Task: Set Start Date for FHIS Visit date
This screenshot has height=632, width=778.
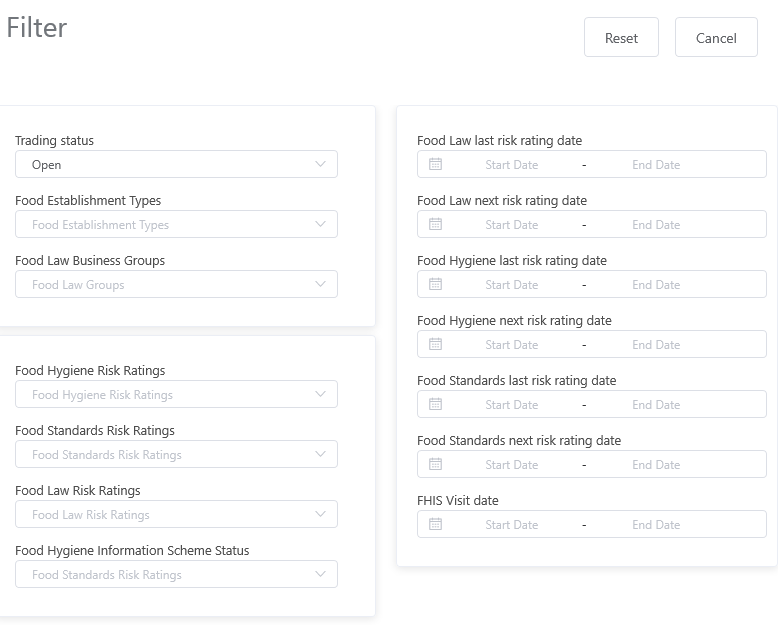Action: (x=512, y=525)
